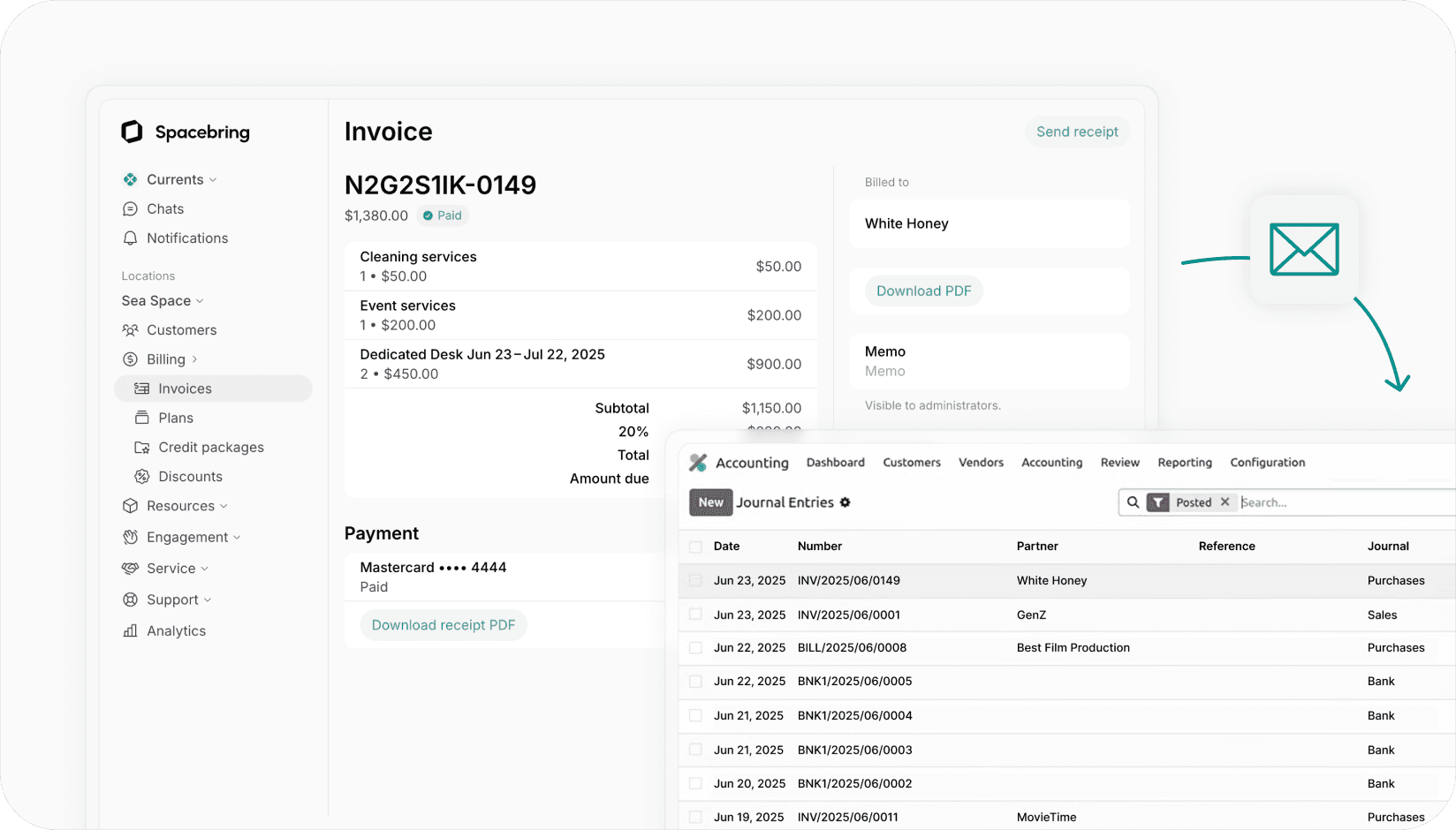The width and height of the screenshot is (1456, 830).
Task: Click the Journal Entries gear icon
Action: point(845,502)
